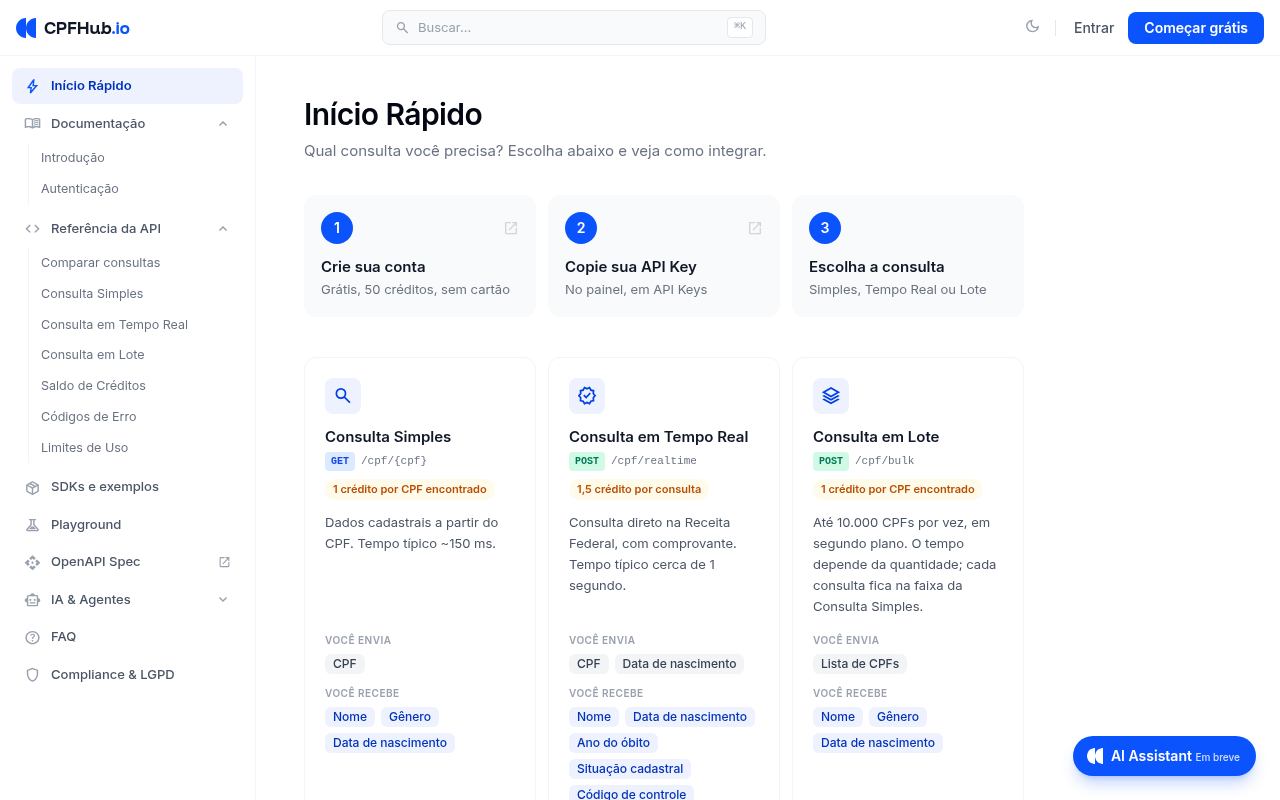Image resolution: width=1280 pixels, height=800 pixels.
Task: Click the lightning bolt icon beside Início Rápido
Action: (x=33, y=86)
